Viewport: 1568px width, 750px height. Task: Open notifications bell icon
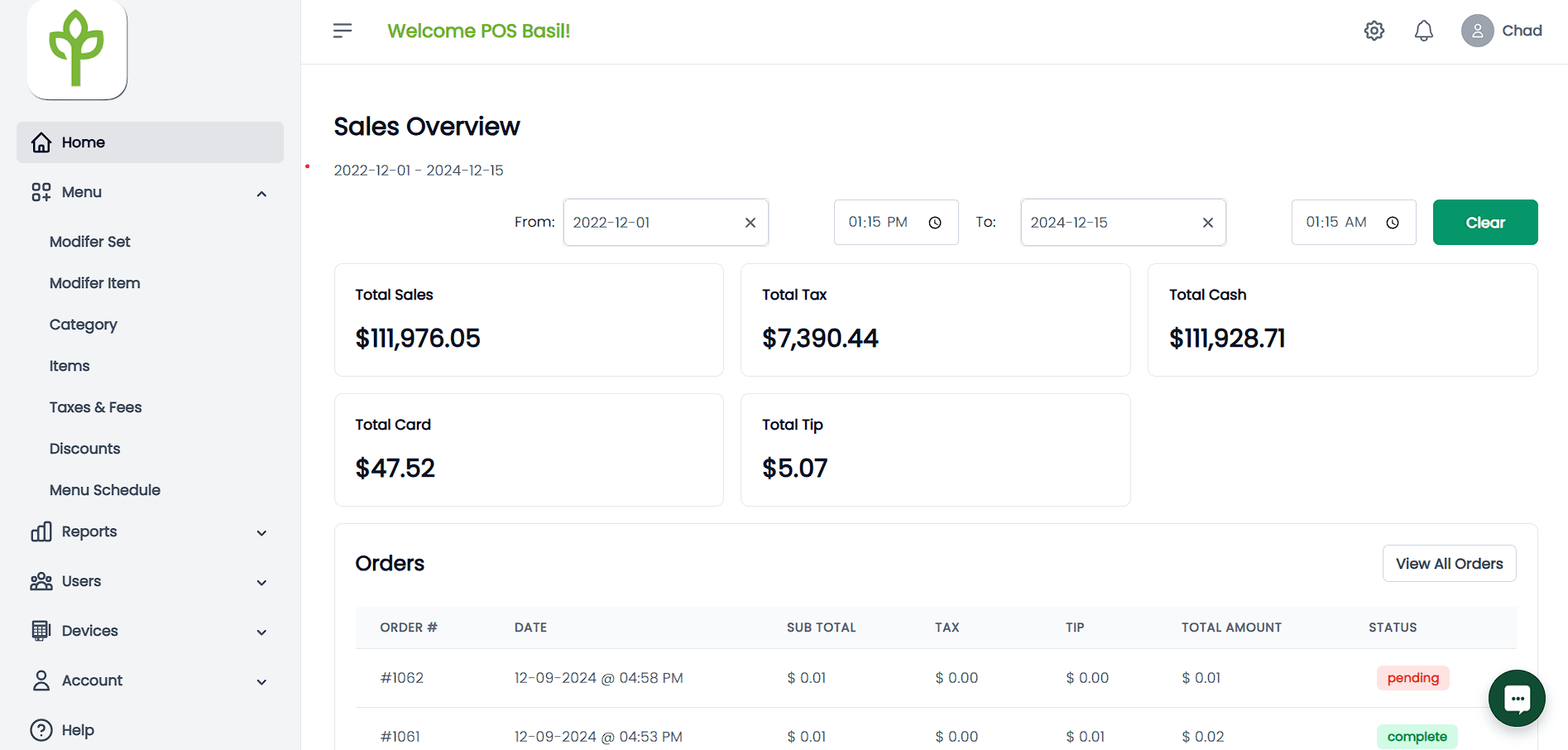(1423, 31)
